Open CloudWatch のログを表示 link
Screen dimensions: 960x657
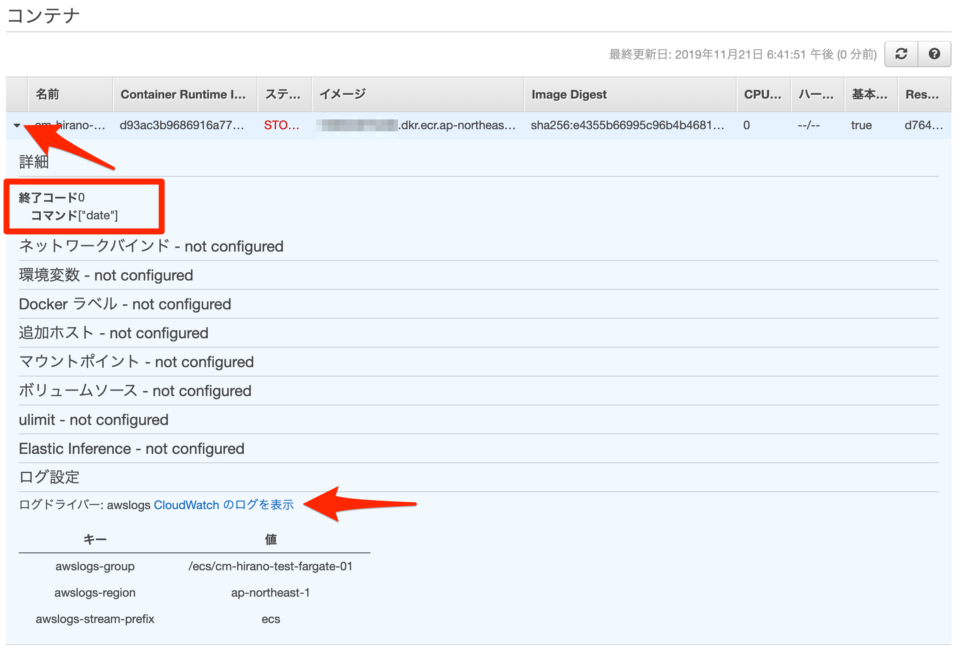[x=223, y=505]
